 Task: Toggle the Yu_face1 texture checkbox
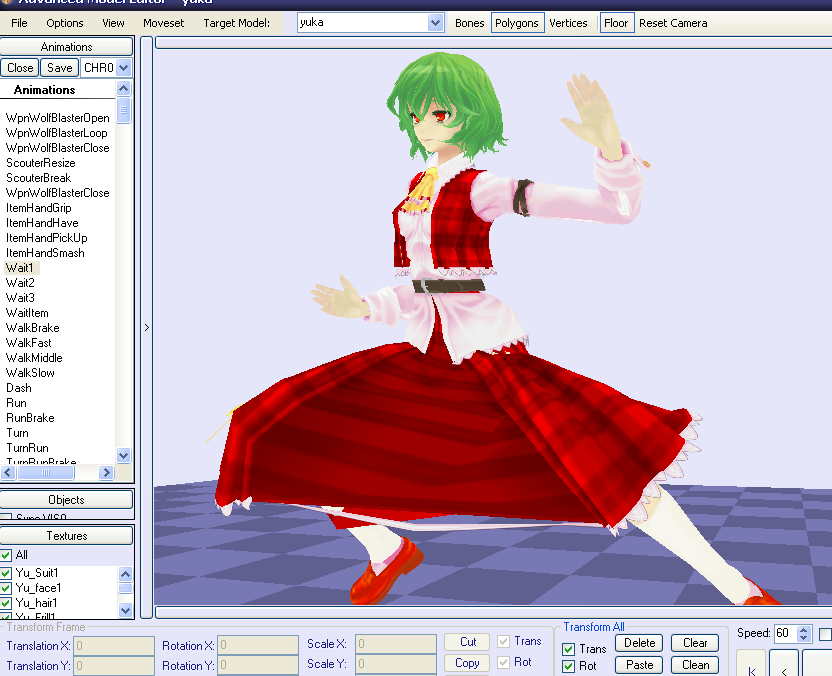click(x=6, y=588)
